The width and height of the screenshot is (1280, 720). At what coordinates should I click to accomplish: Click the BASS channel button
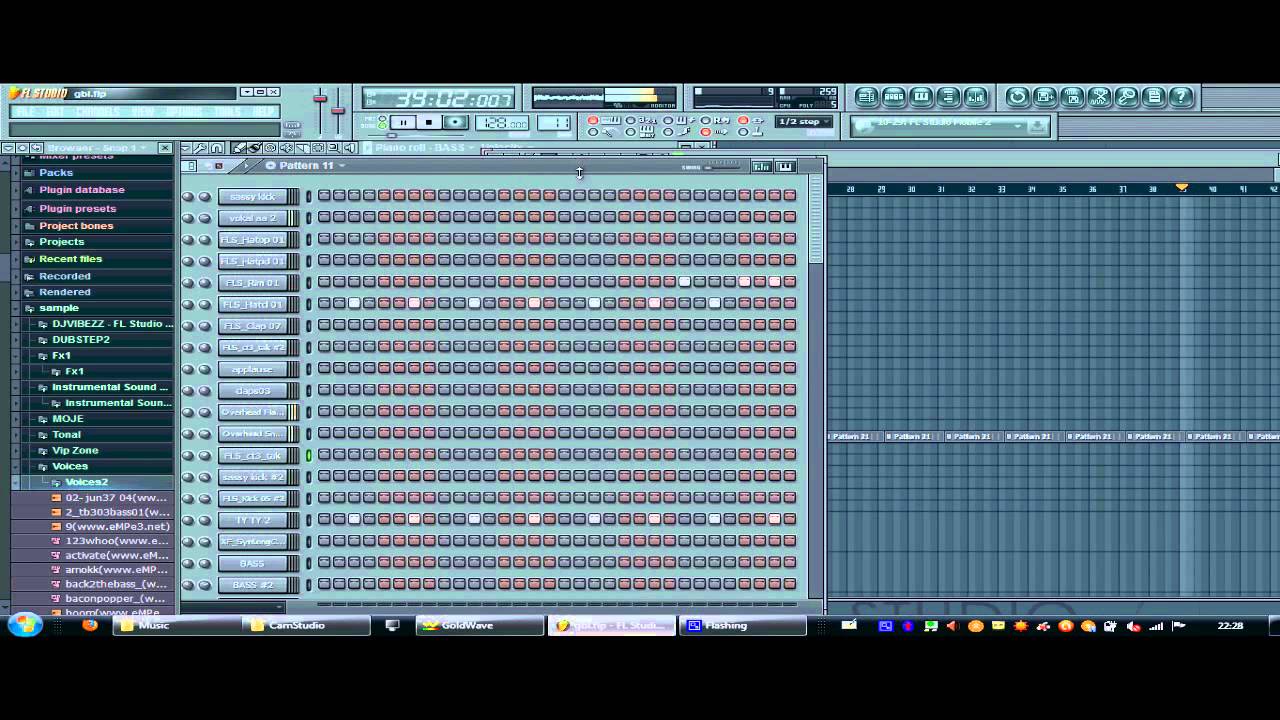click(x=252, y=563)
